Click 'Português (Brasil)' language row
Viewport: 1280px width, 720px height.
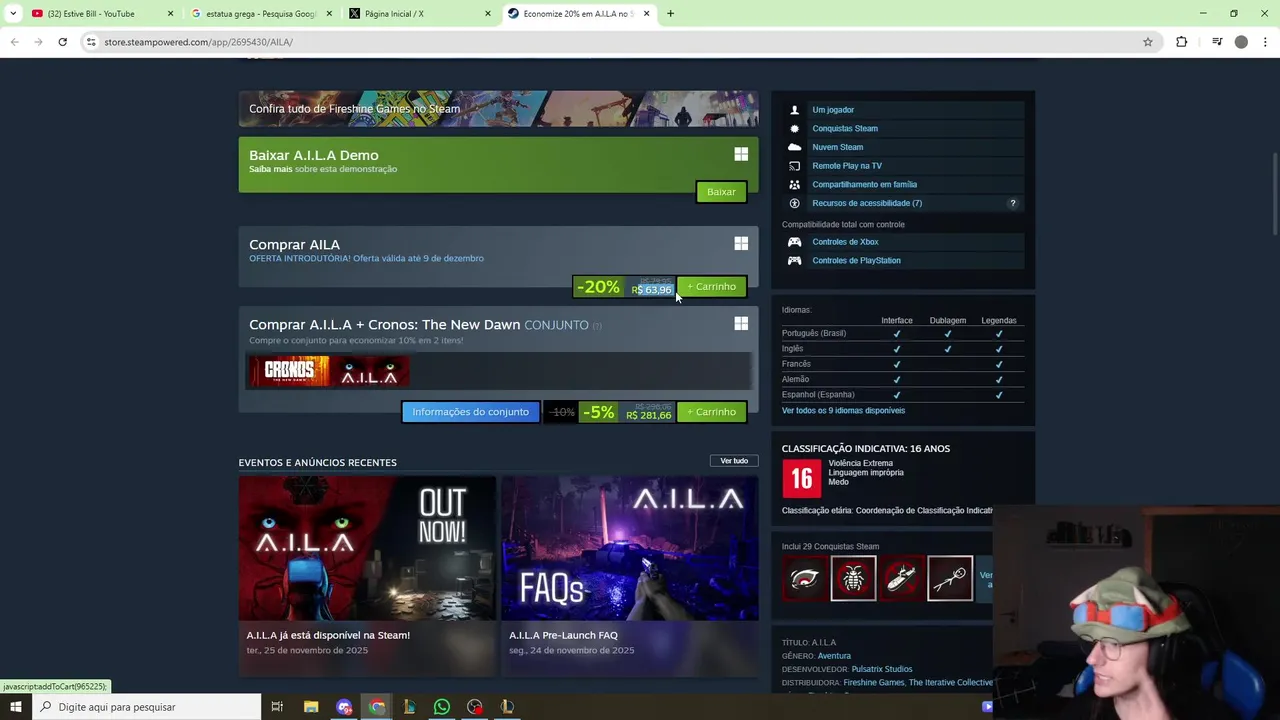(x=903, y=333)
